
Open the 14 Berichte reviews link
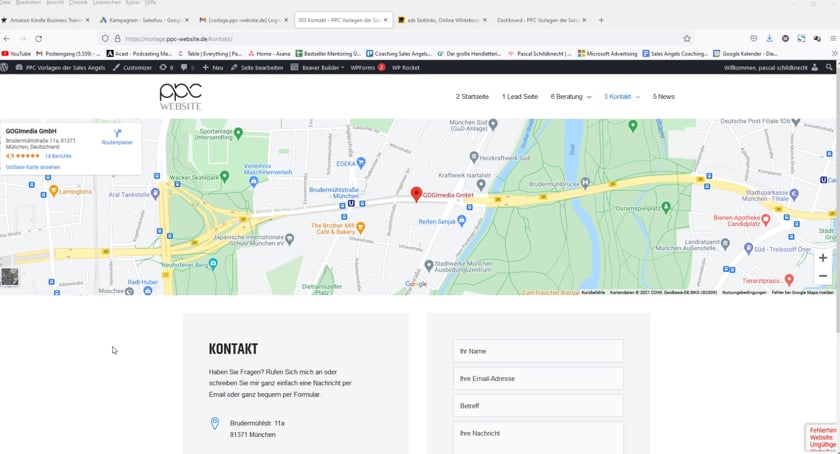pyautogui.click(x=58, y=156)
